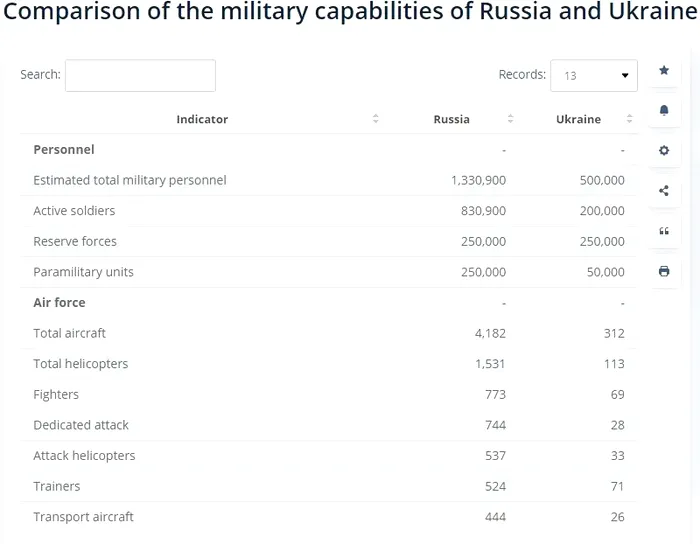The image size is (700, 544).
Task: Open the Records count dropdown
Action: click(x=594, y=75)
